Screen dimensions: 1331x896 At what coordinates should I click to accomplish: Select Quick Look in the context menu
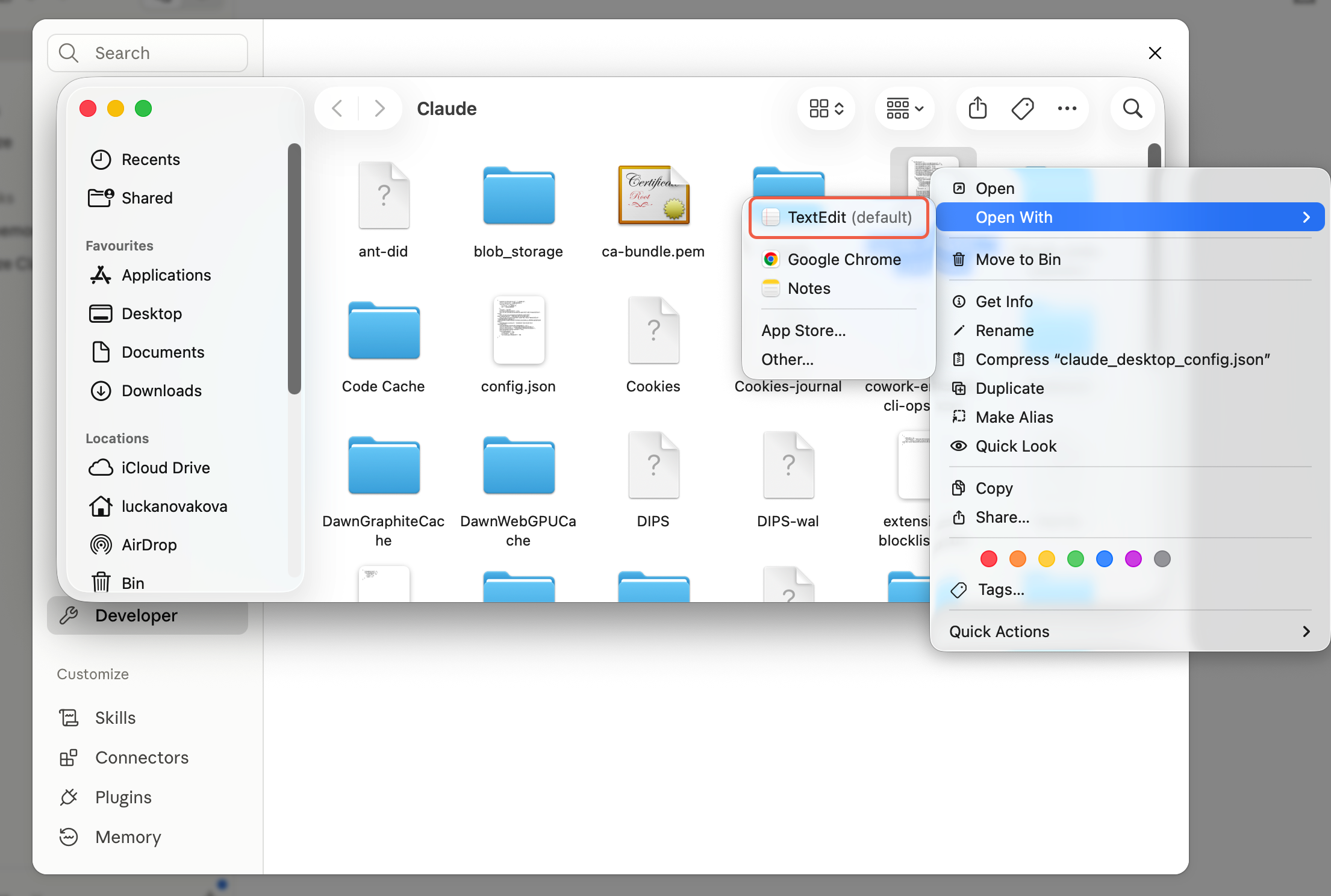click(x=1130, y=446)
